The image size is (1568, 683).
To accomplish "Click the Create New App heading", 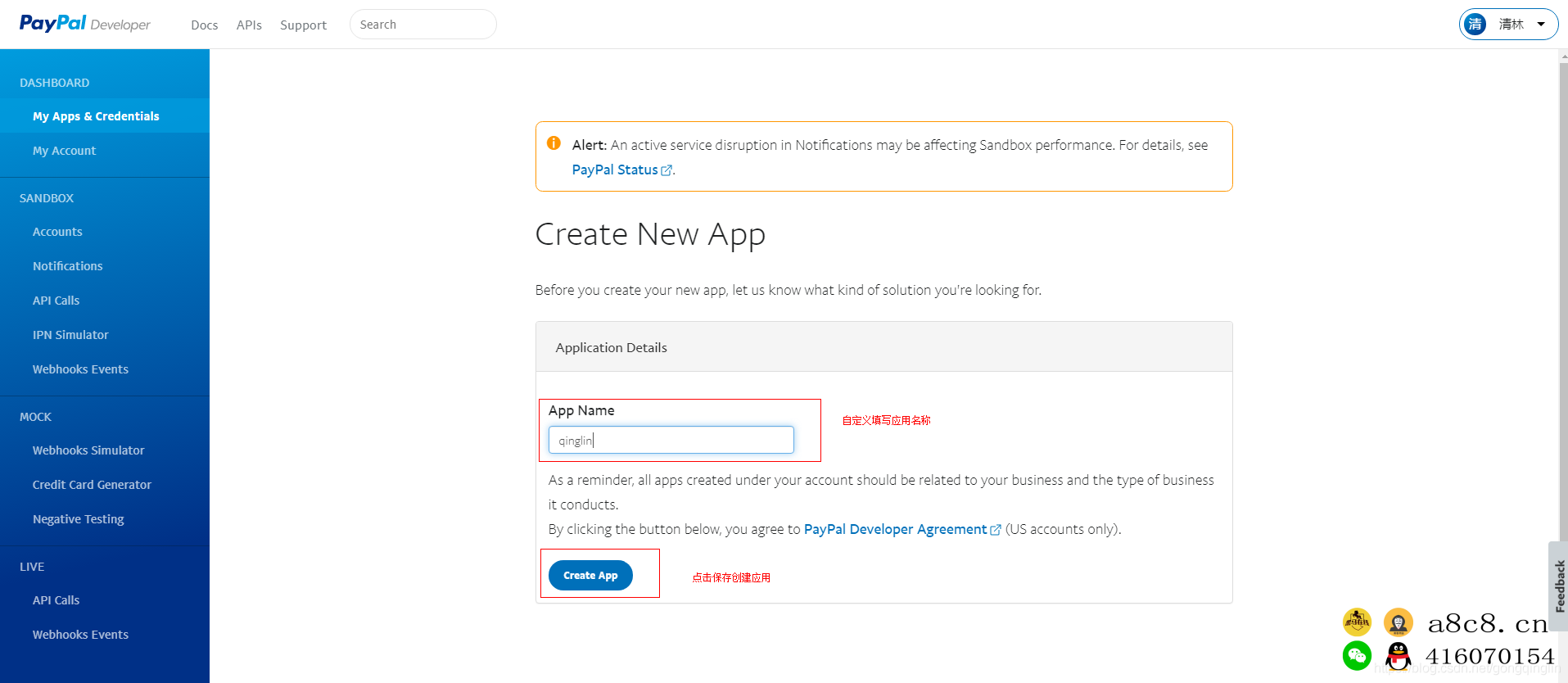I will point(650,235).
